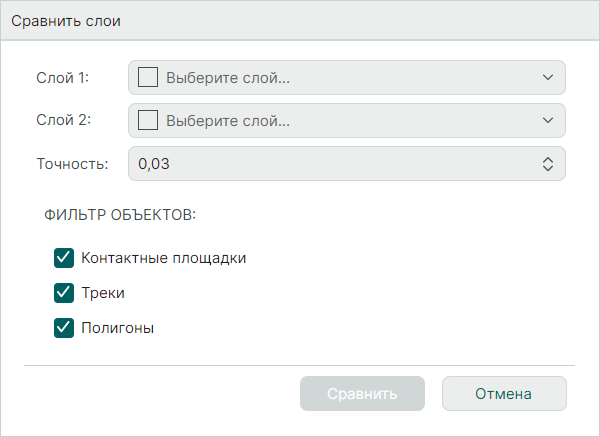Click the Отмена button
Screen dimensions: 600x437
[504, 393]
